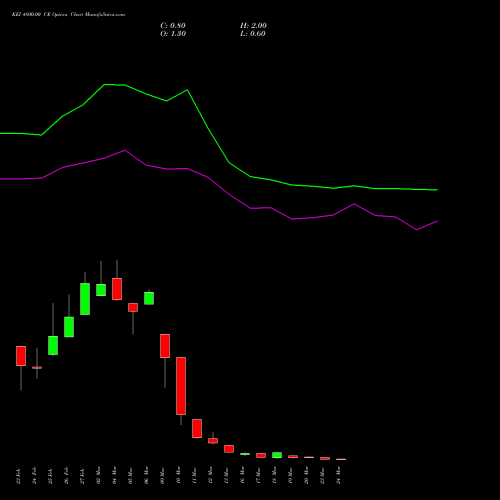Select the 16 Mar date label
Screen dimensions: 500x500
tap(243, 475)
